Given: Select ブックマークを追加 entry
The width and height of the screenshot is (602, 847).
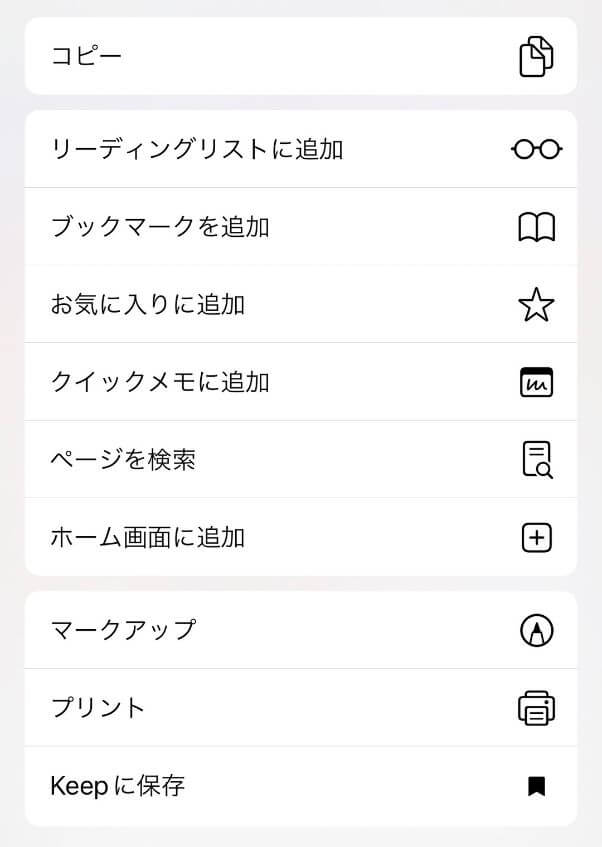Looking at the screenshot, I should (160, 227).
